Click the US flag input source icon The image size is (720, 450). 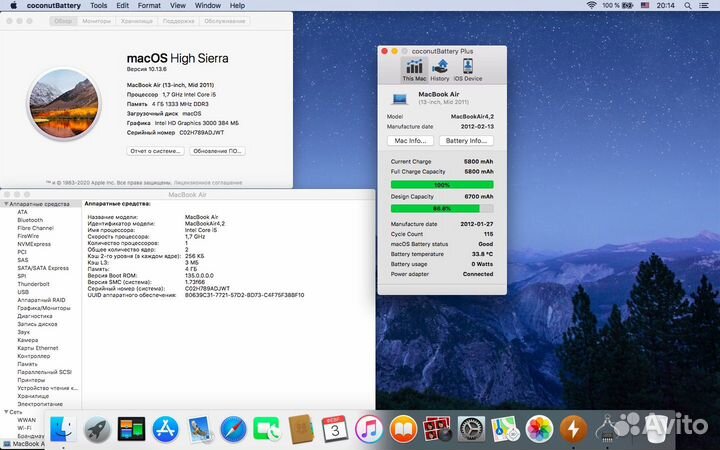point(645,6)
